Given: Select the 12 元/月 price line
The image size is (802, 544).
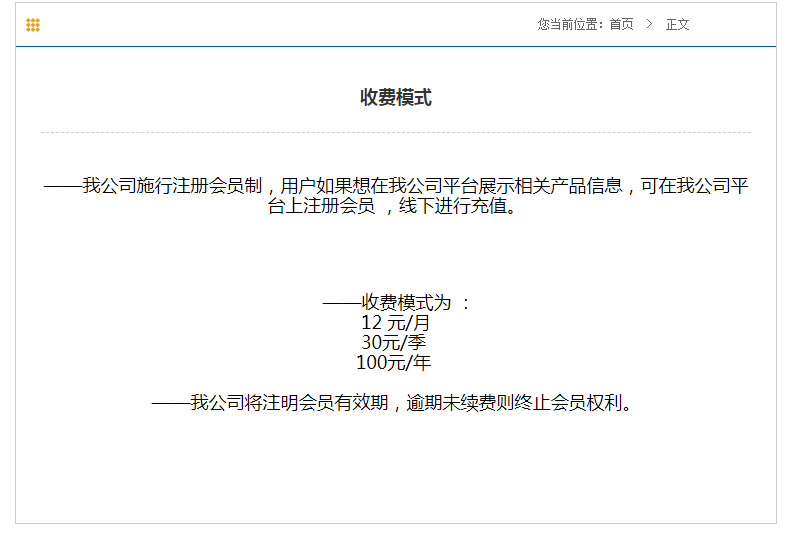Looking at the screenshot, I should pyautogui.click(x=395, y=323).
